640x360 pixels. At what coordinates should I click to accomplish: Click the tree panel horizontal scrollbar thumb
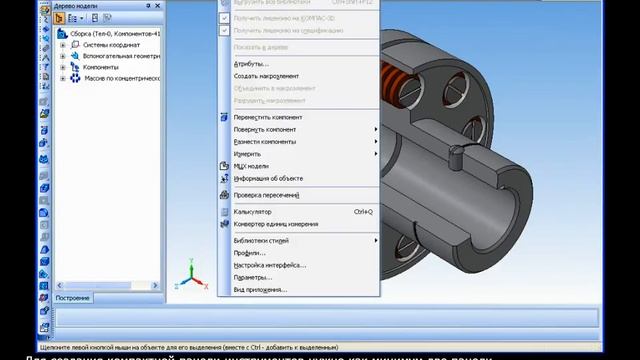[98, 285]
